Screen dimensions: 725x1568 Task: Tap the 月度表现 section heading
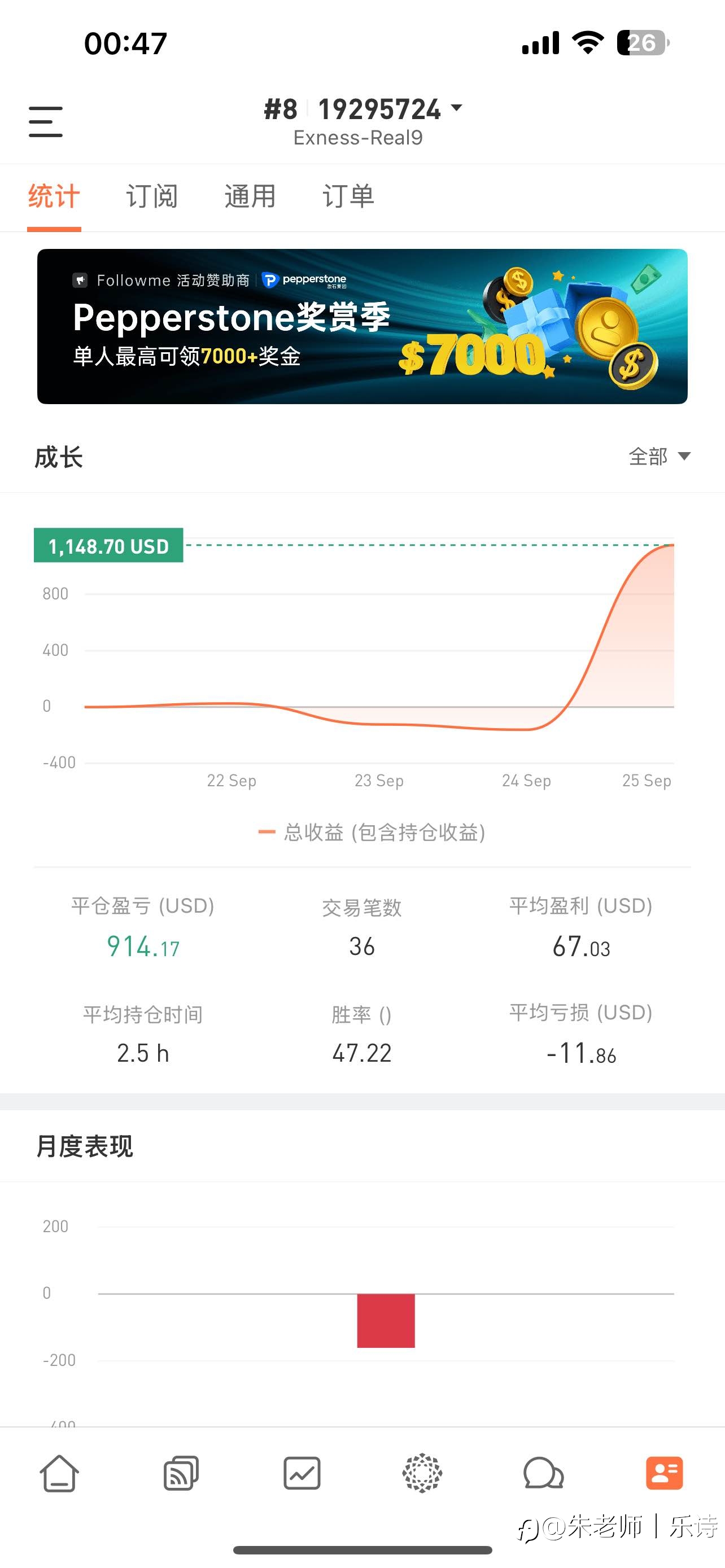pos(85,1146)
